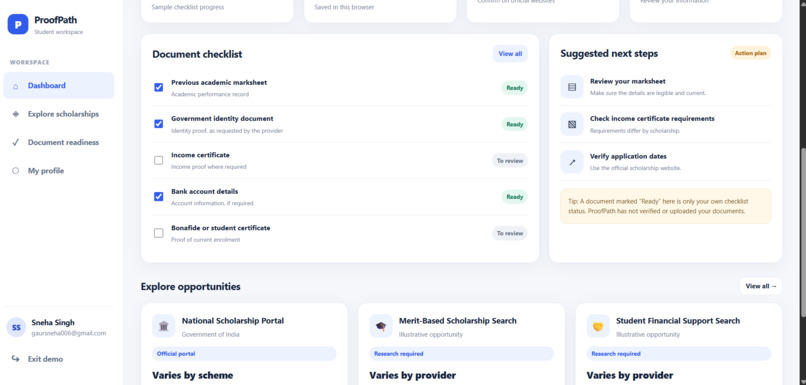Click the Action plan badge
The height and width of the screenshot is (385, 806).
pos(750,53)
